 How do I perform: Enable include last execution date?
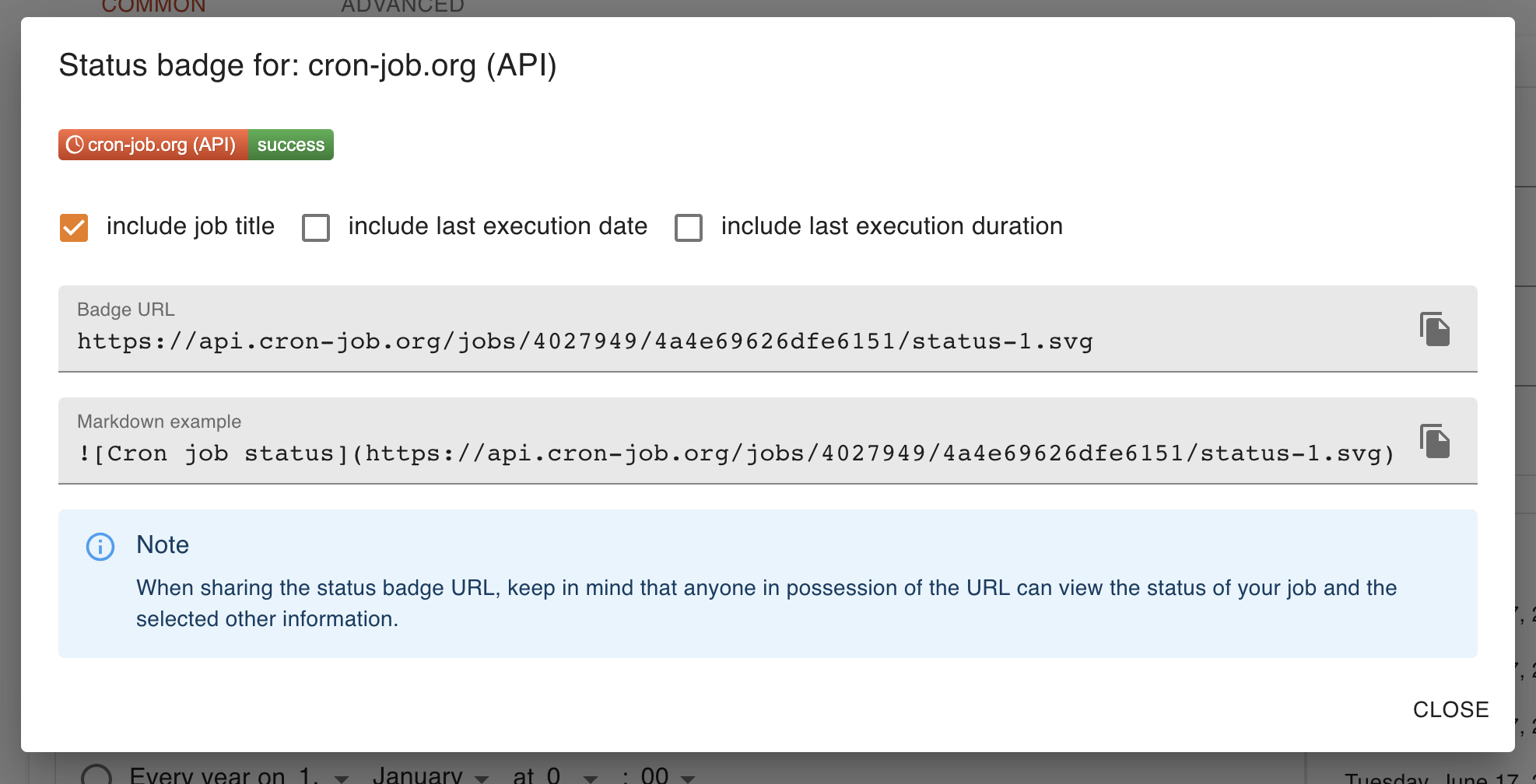pos(316,228)
